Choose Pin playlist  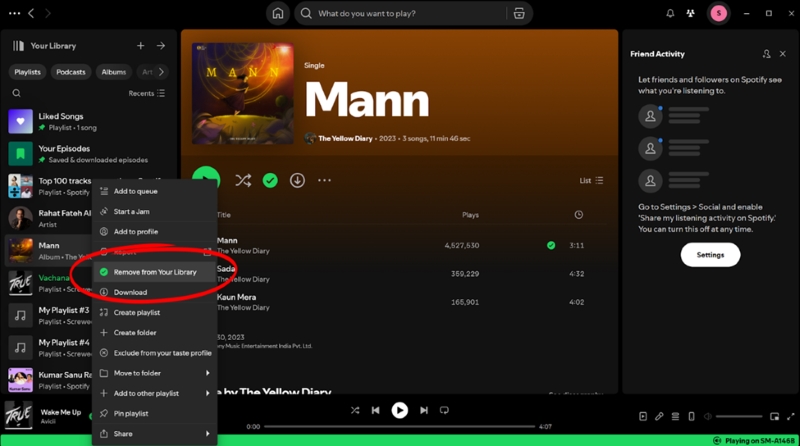tap(155, 413)
